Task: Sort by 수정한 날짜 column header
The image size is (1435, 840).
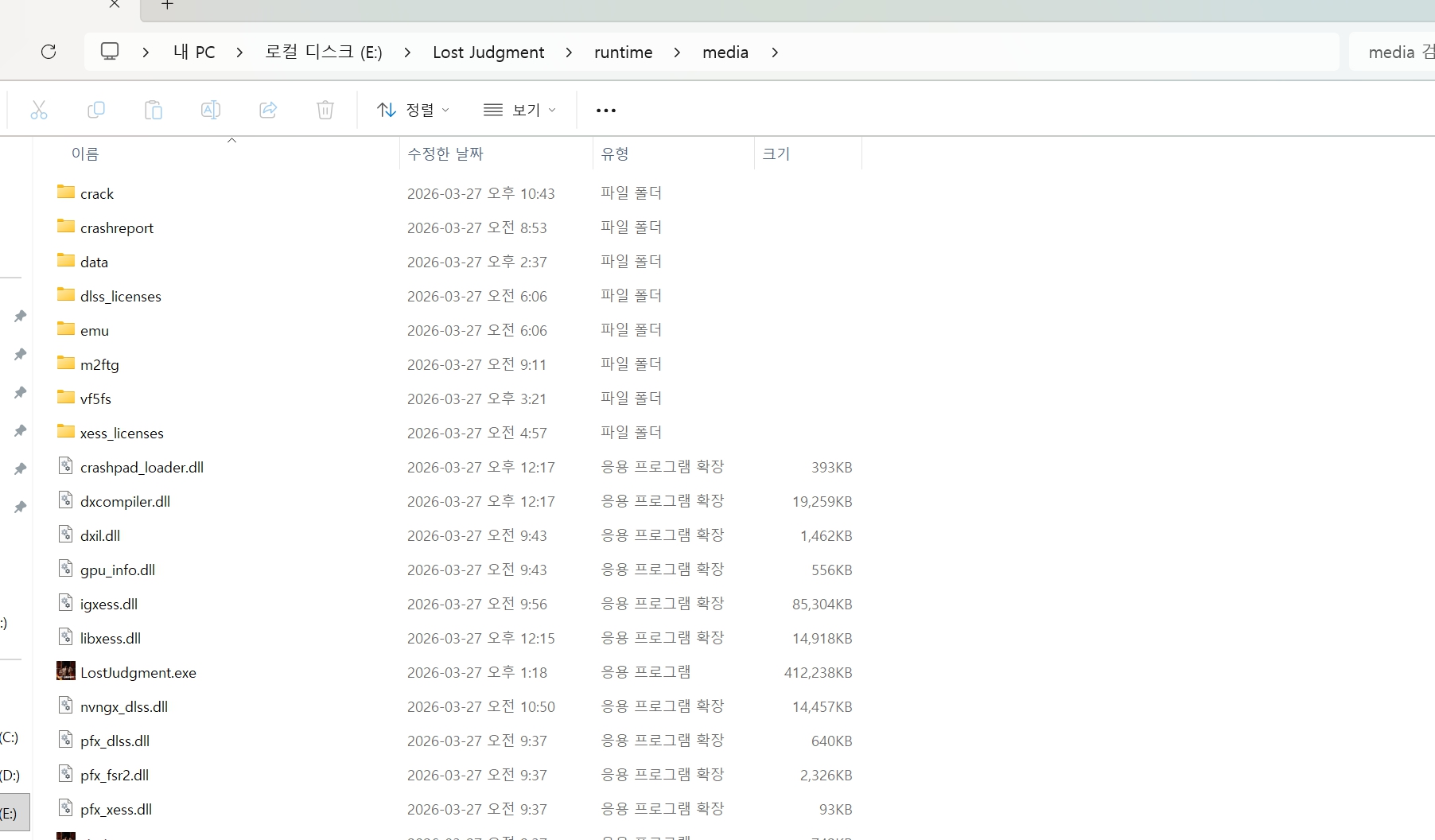Action: coord(445,154)
